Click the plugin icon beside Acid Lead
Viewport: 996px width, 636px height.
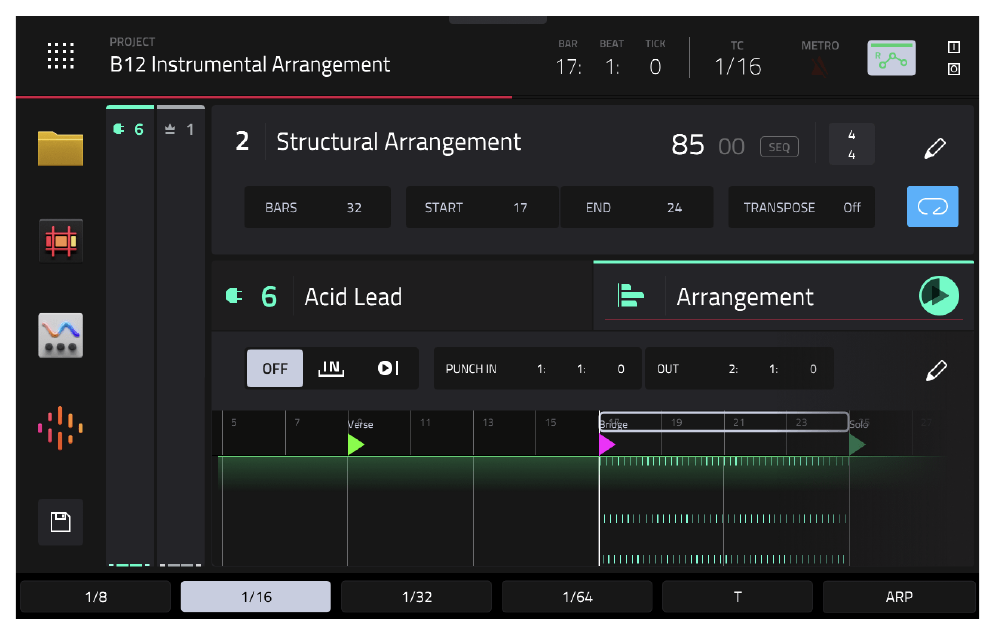point(234,296)
